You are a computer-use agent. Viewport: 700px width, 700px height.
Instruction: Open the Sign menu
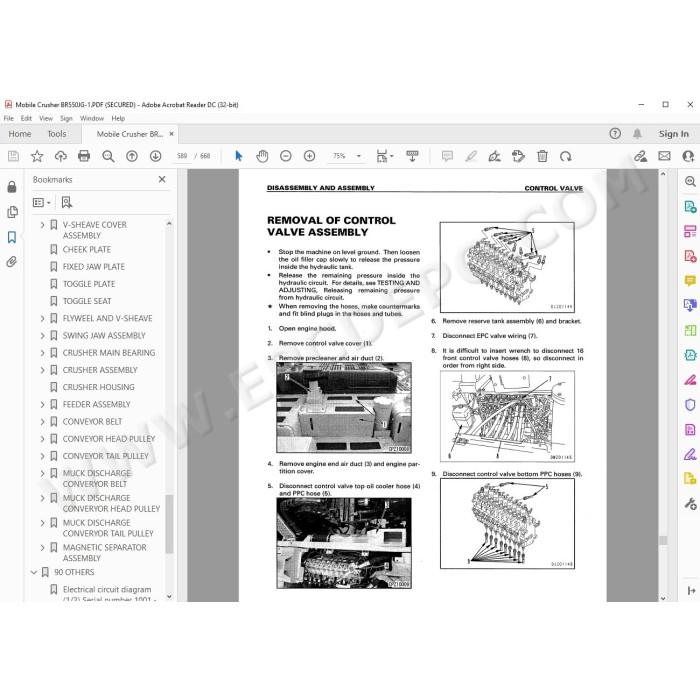(66, 118)
